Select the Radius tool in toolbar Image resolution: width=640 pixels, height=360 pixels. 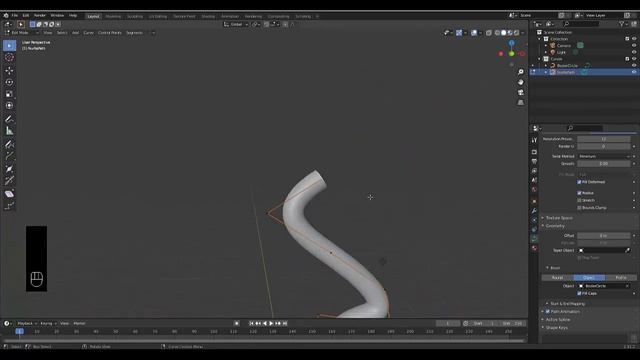9,169
